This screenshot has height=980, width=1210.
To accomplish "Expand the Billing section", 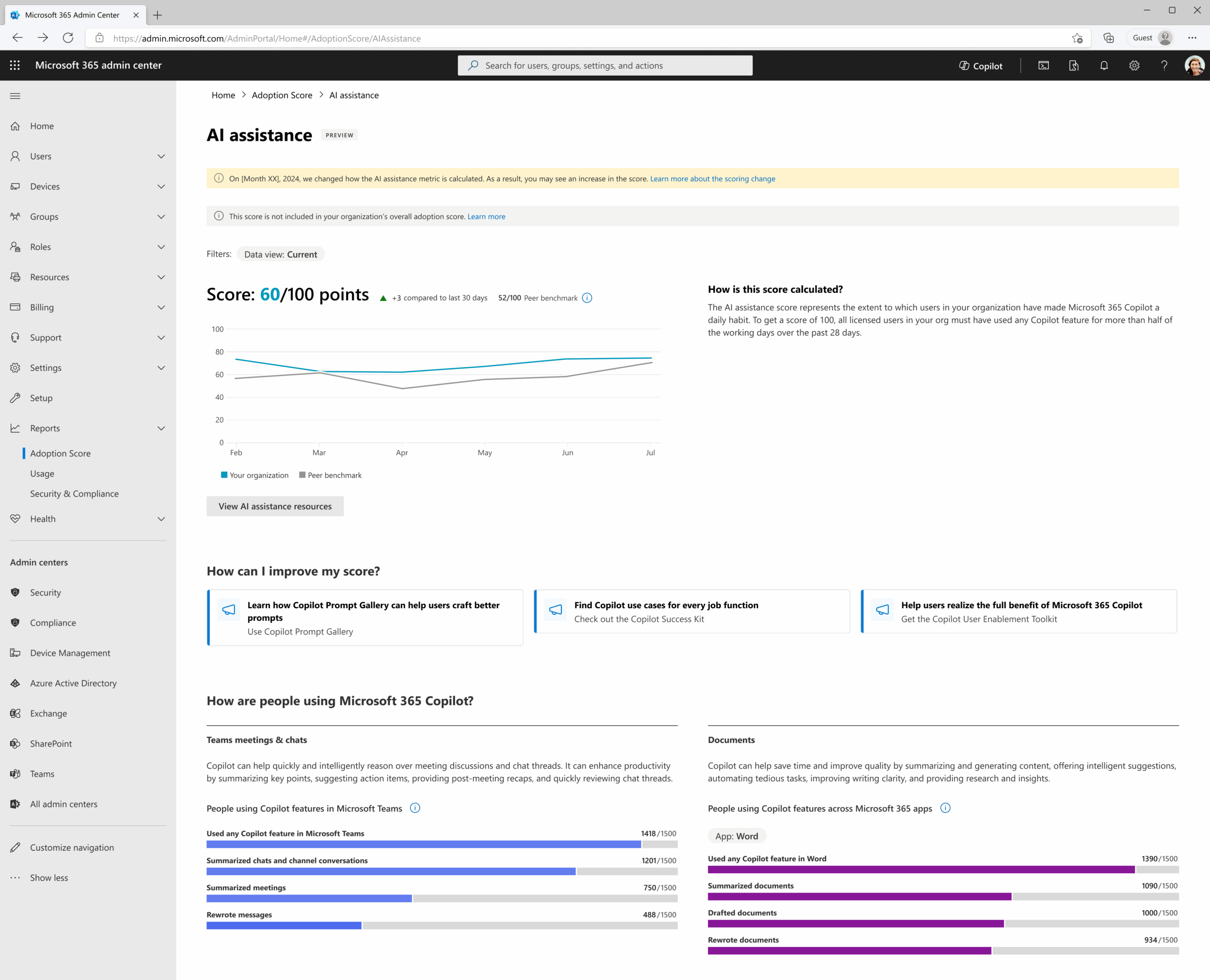I will [x=162, y=307].
